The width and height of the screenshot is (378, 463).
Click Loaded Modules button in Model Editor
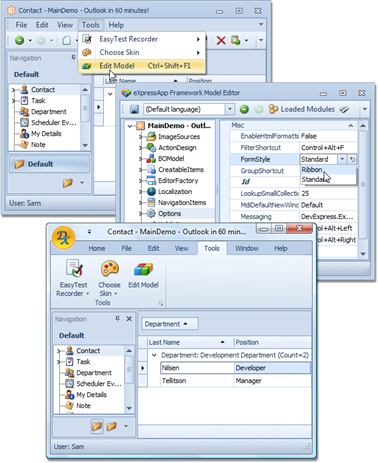coord(302,109)
